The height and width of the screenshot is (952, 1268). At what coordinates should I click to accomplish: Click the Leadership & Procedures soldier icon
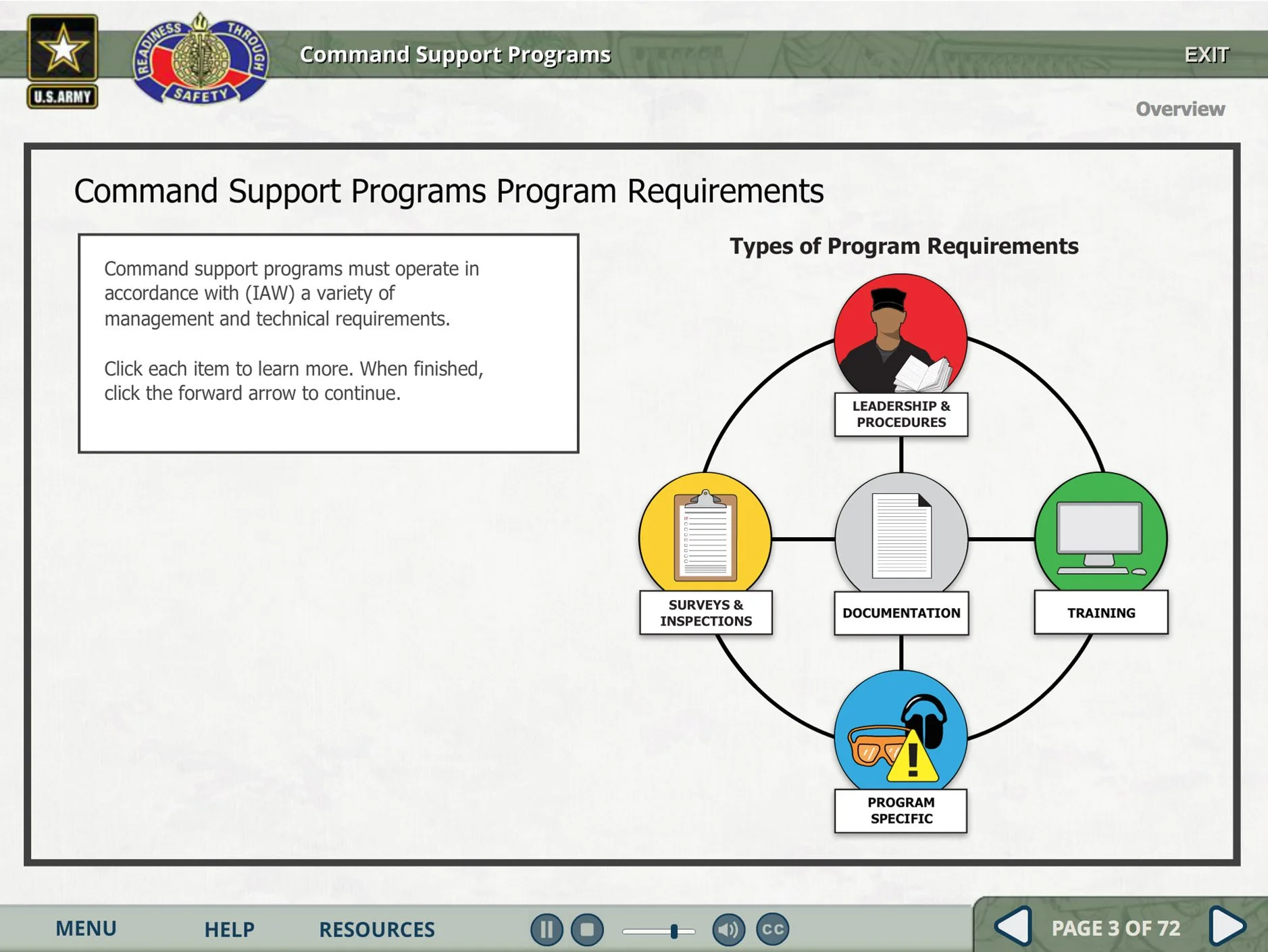pos(901,334)
